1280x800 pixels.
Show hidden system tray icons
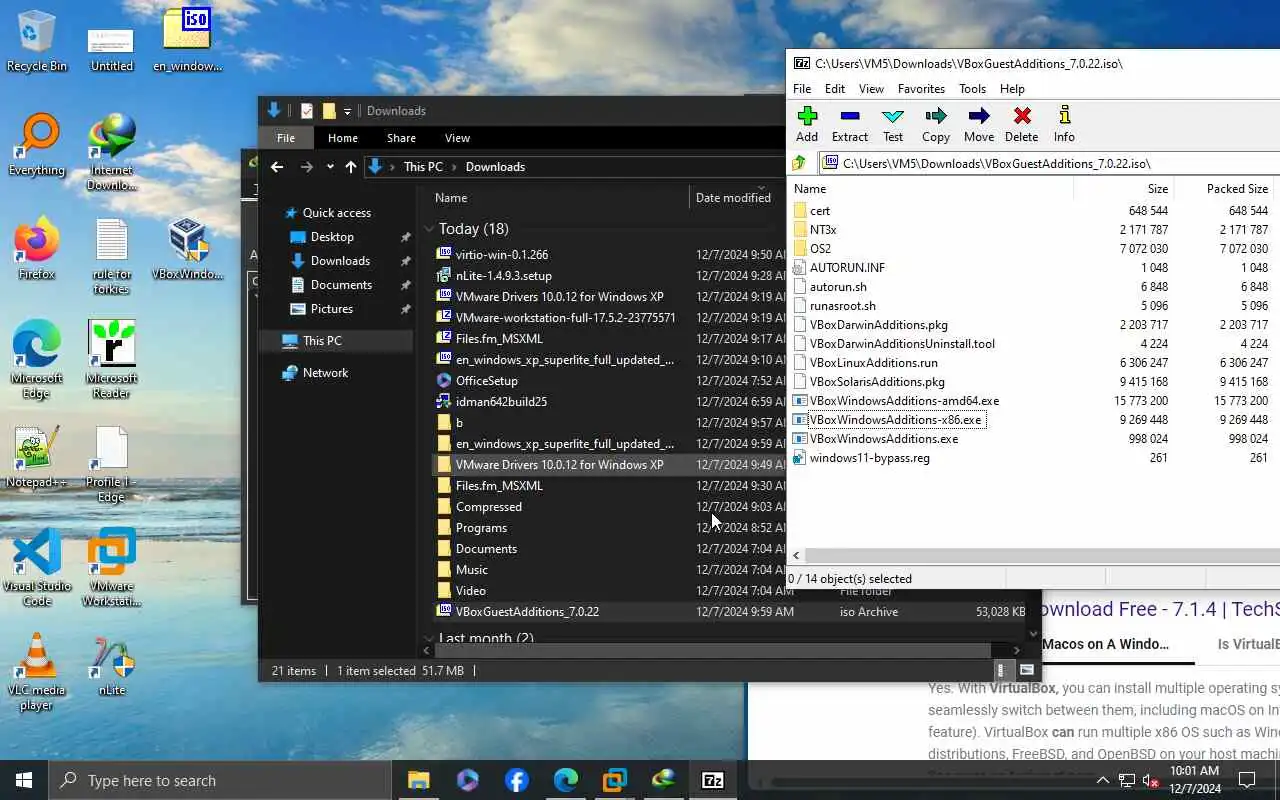point(1102,780)
